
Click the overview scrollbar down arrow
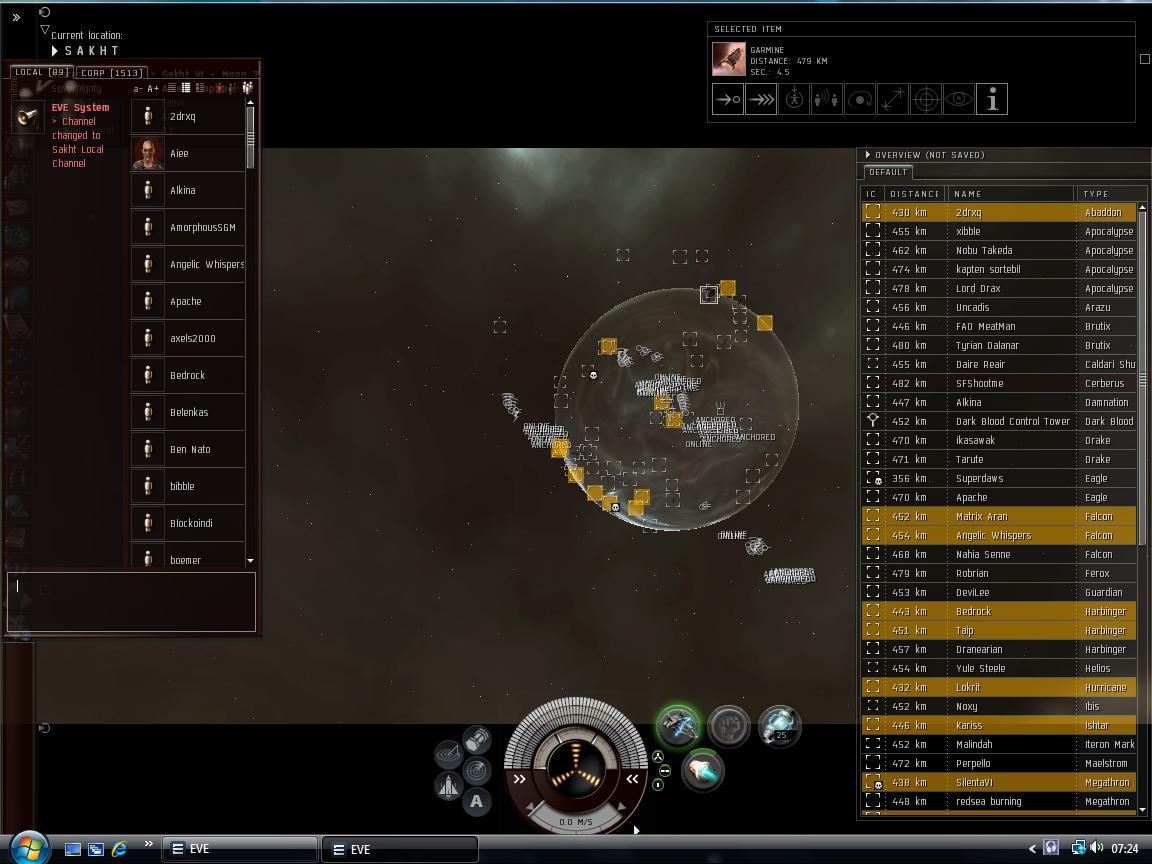point(1142,810)
